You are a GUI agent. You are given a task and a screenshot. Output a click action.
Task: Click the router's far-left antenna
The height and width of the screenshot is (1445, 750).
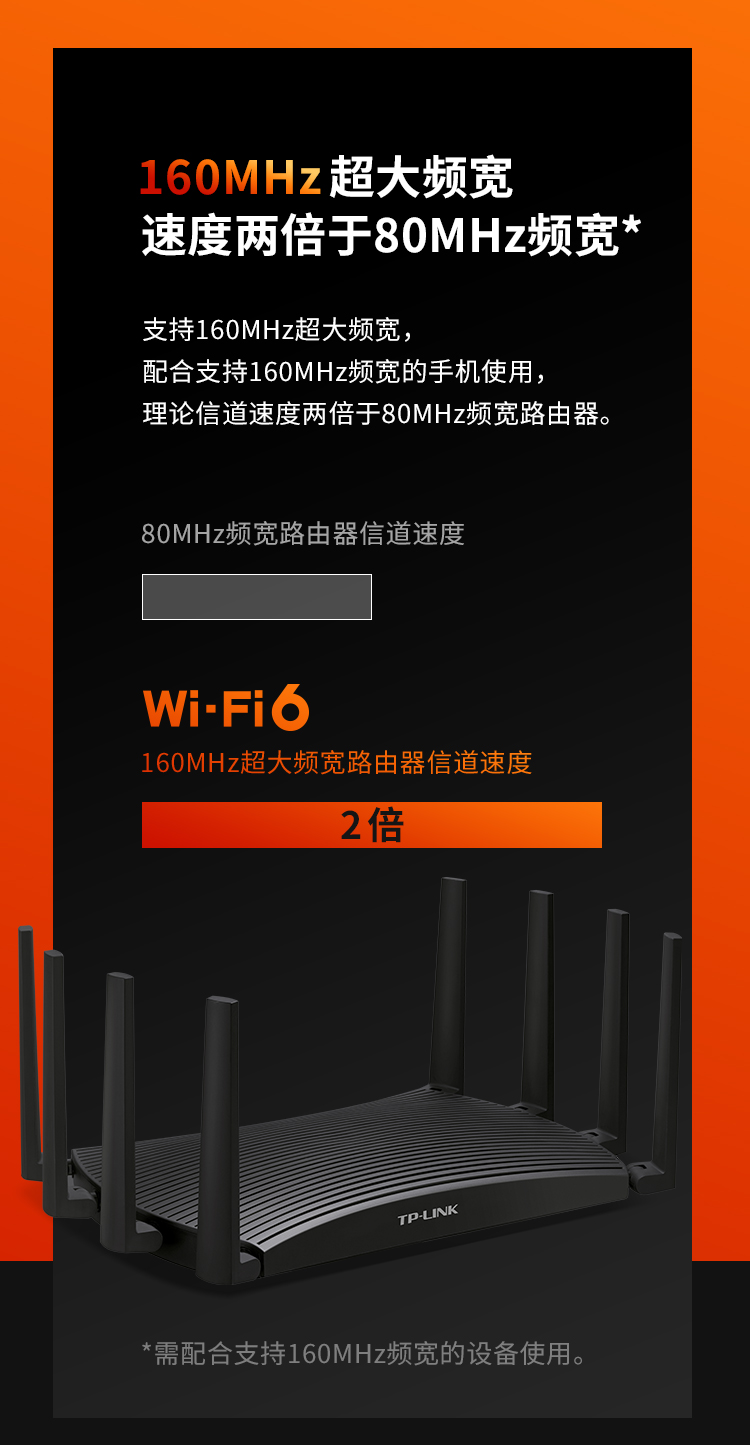click(x=28, y=1052)
